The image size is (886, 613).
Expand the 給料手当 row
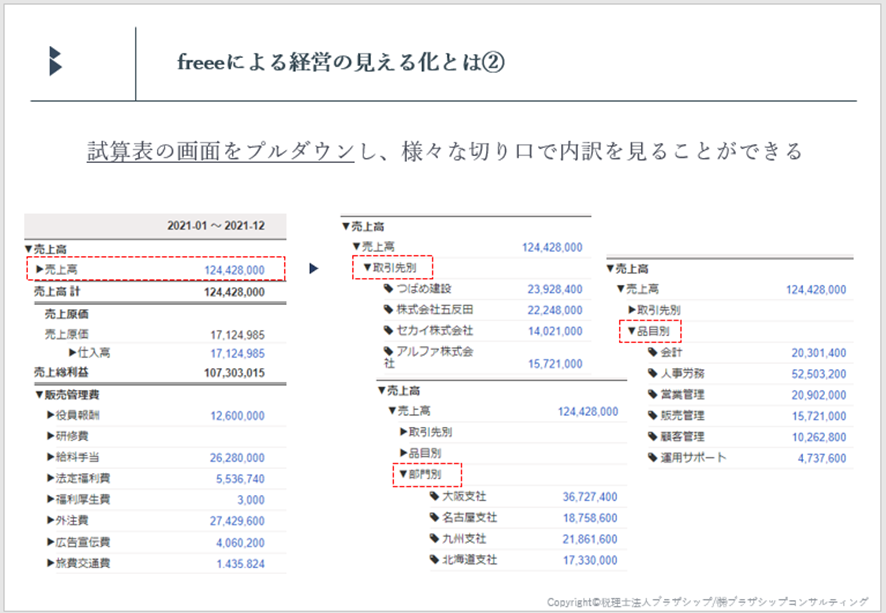tap(51, 457)
